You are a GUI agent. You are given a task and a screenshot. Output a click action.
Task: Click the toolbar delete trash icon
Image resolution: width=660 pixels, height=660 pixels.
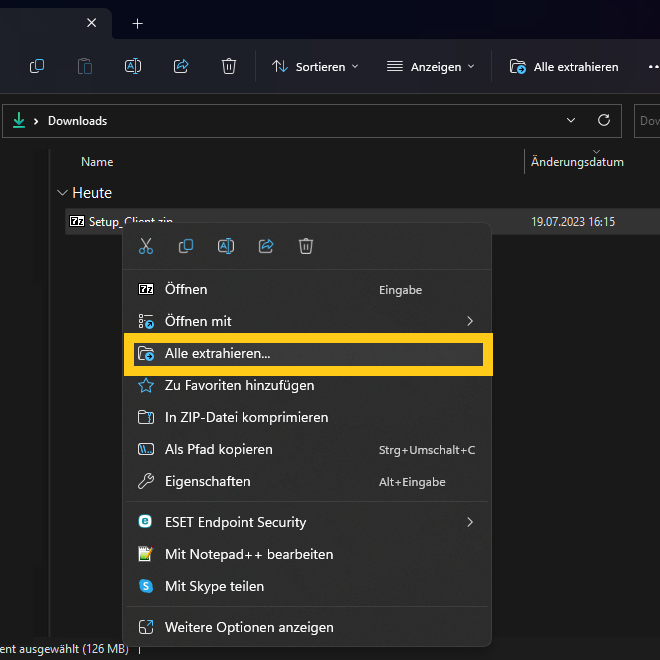pos(229,67)
